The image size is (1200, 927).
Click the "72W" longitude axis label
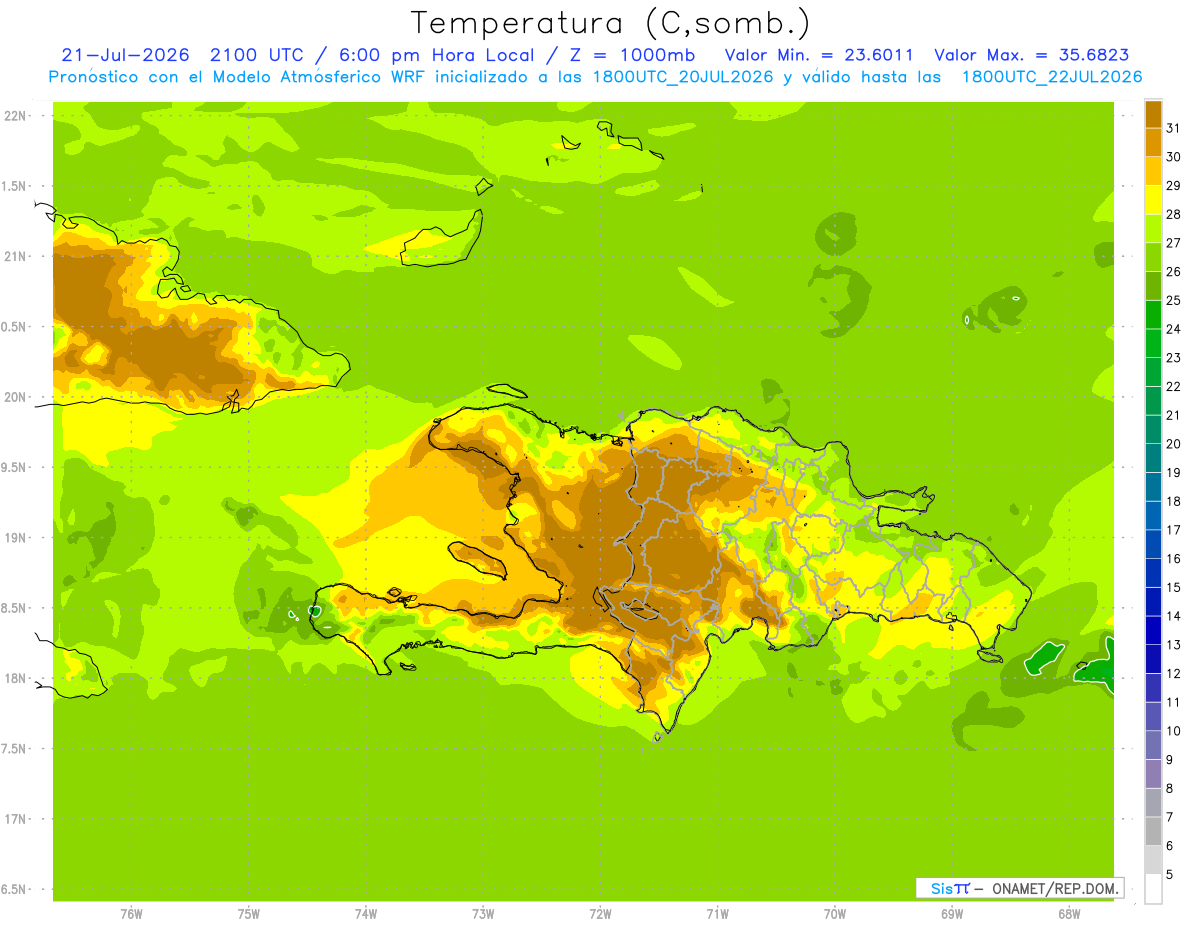point(600,914)
